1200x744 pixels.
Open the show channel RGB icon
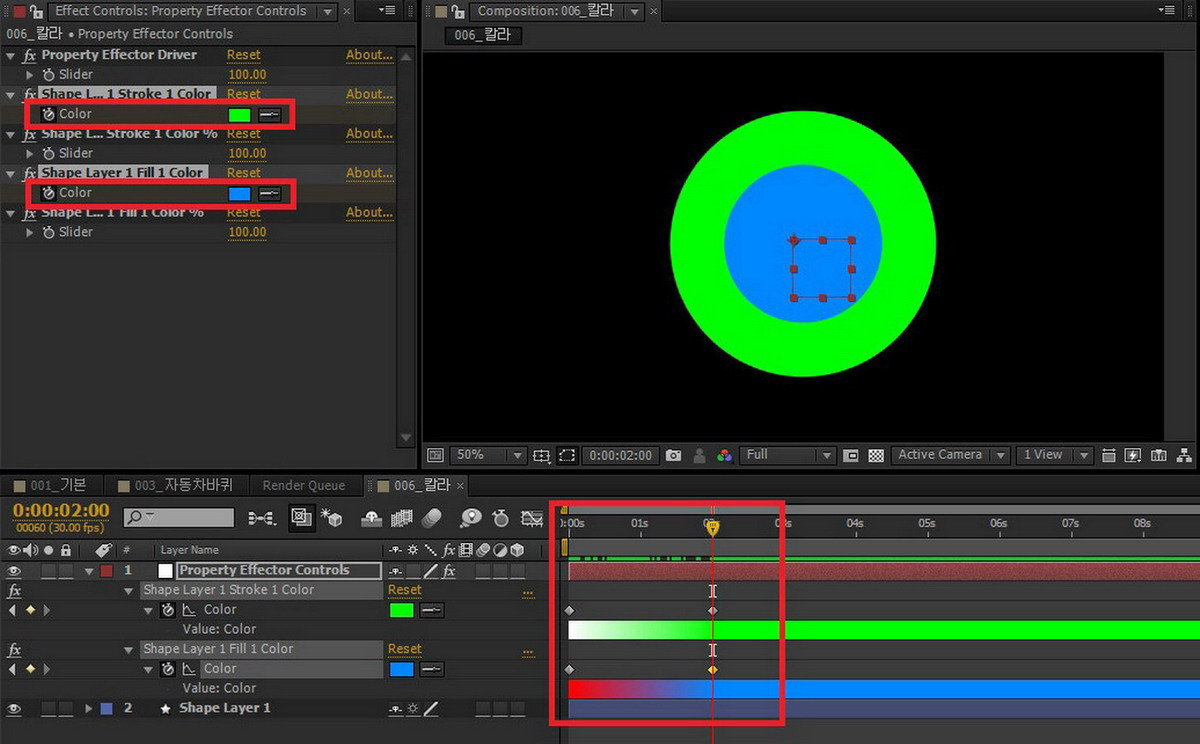tap(724, 455)
